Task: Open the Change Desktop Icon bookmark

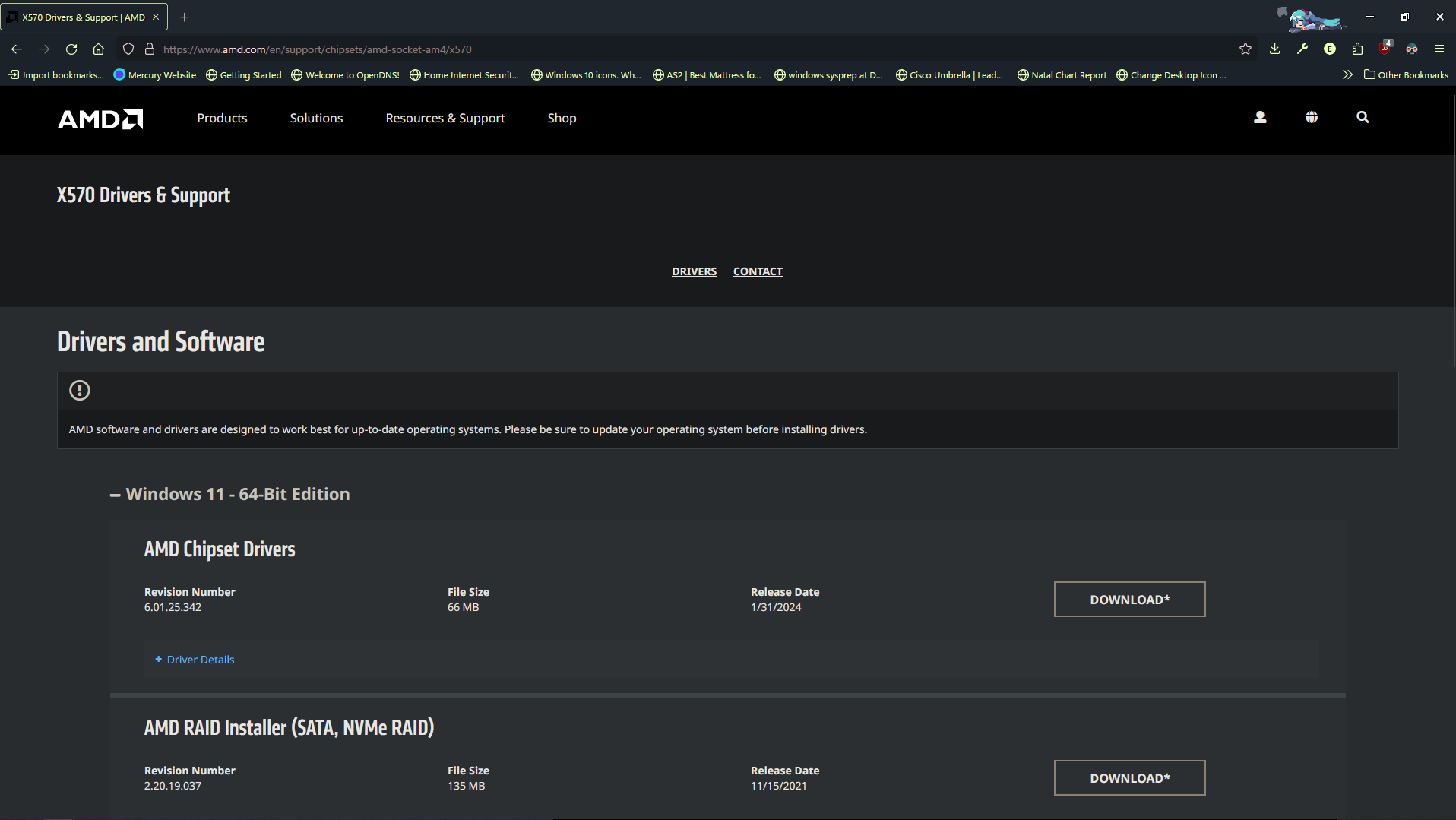Action: (x=1171, y=75)
